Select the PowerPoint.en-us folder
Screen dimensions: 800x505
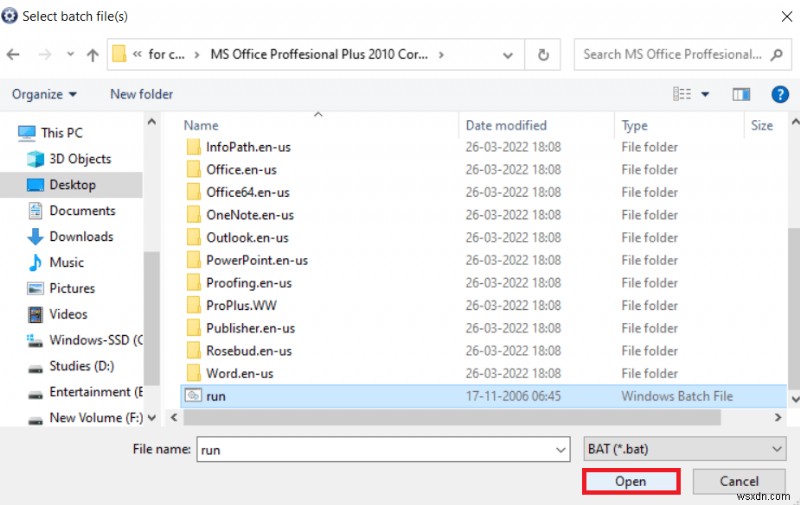click(257, 260)
